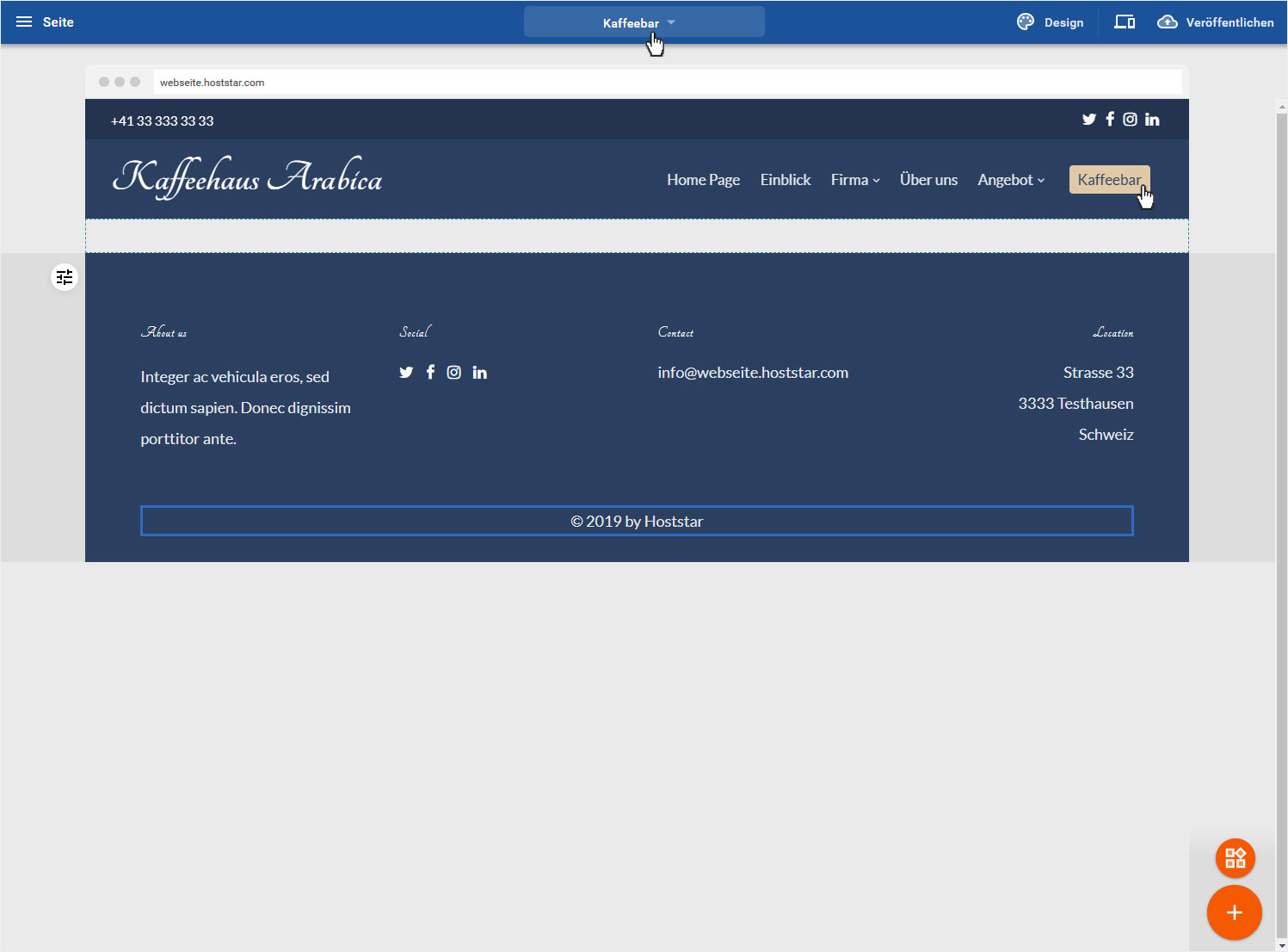Click the Integer ac vehicula footer paragraph
Image resolution: width=1288 pixels, height=952 pixels.
245,408
